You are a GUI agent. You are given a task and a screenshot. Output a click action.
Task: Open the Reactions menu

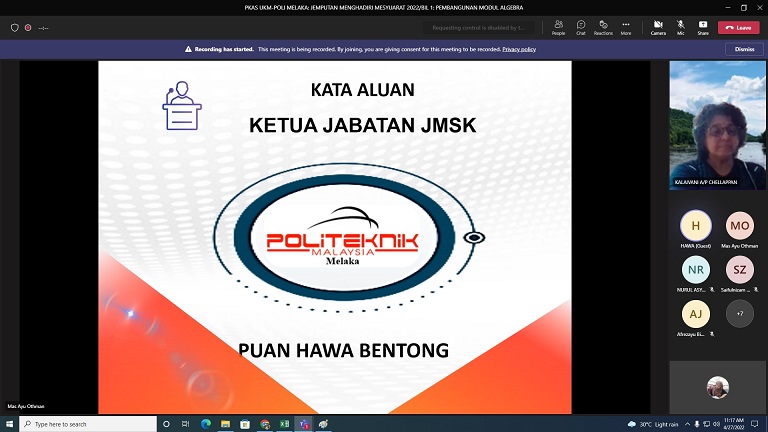[603, 27]
